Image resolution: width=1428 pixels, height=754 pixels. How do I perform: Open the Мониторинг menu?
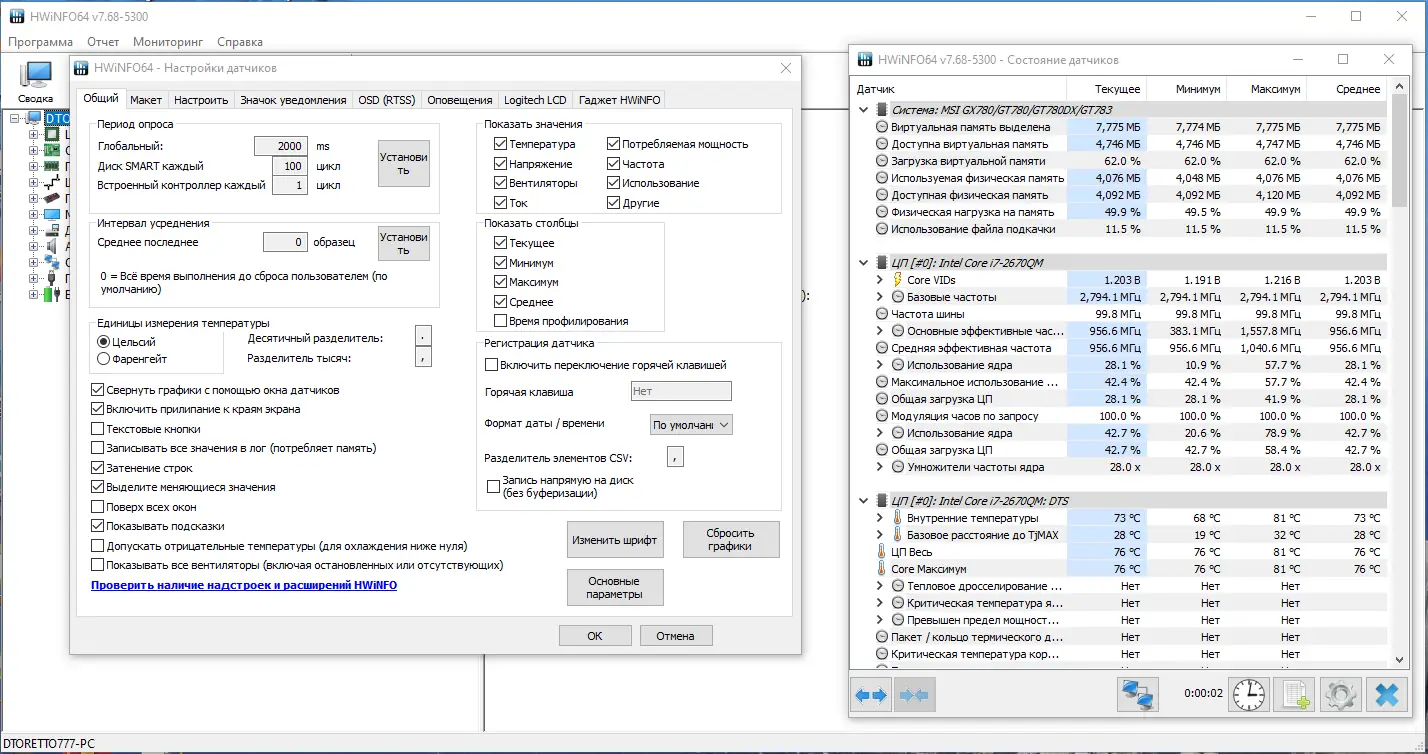tap(168, 42)
